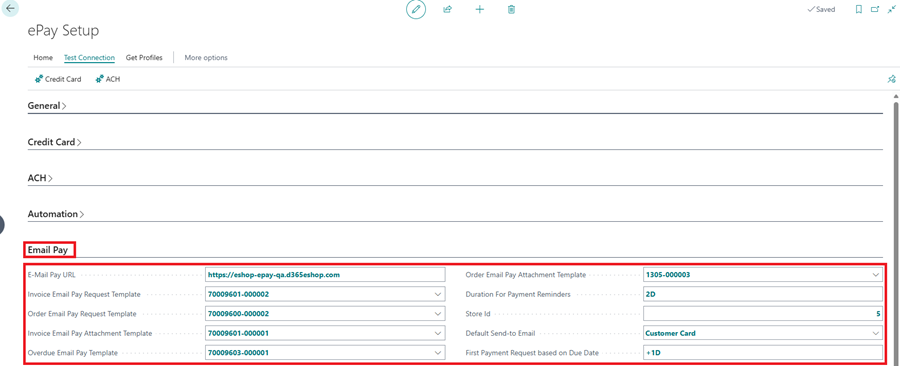This screenshot has width=900, height=366.
Task: Click the plus New icon
Action: pos(480,9)
